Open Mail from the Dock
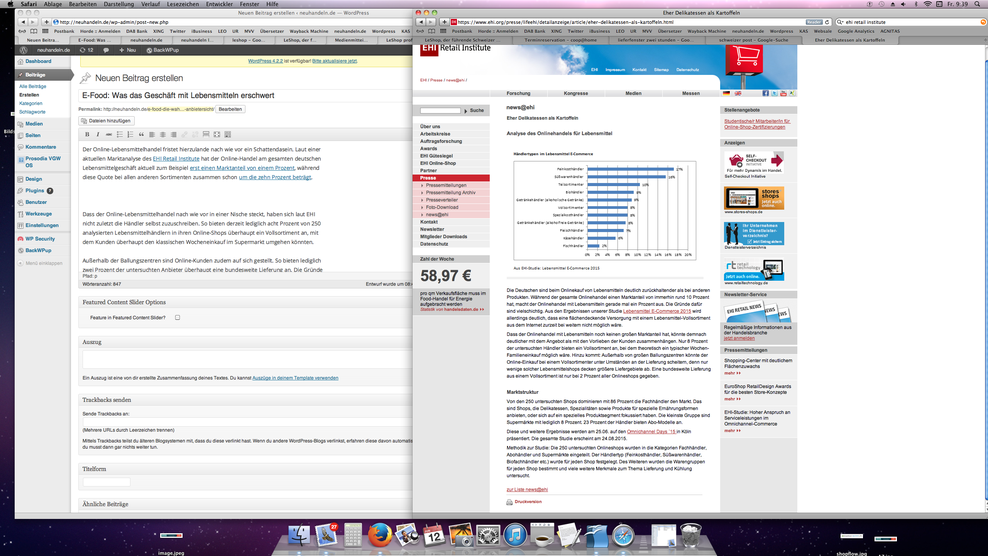This screenshot has height=556, width=988. click(x=326, y=535)
